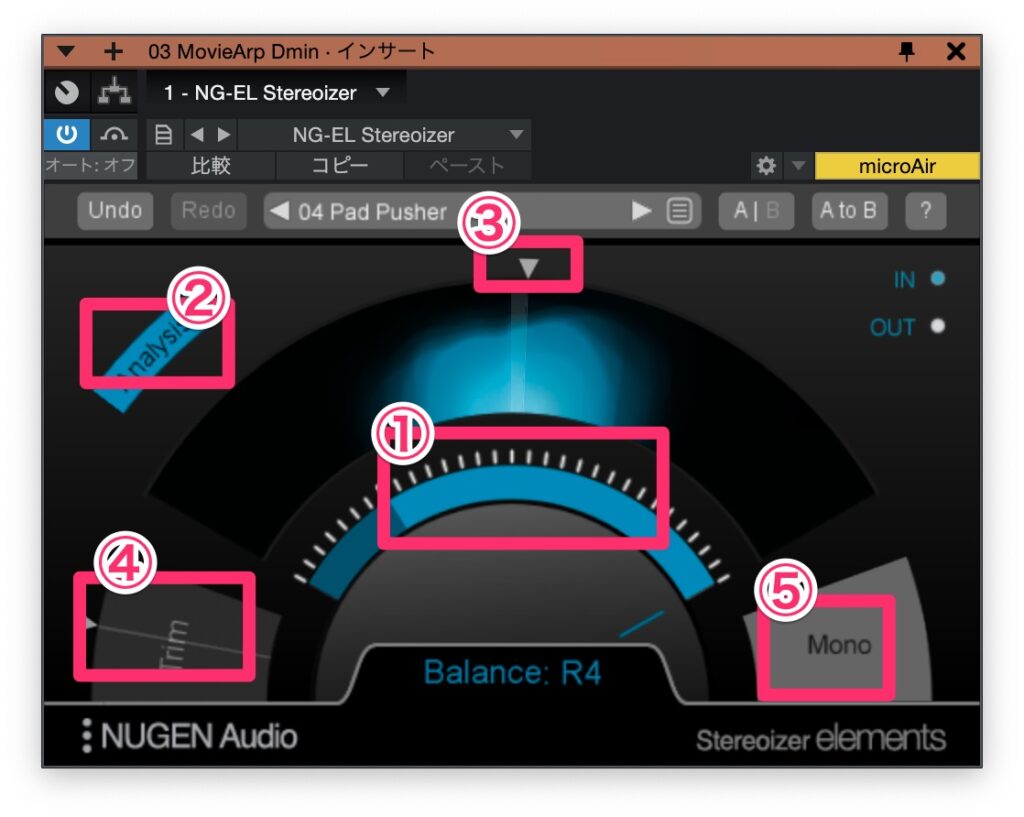This screenshot has height=817, width=1024.
Task: Open the preset list browser icon
Action: pos(680,211)
